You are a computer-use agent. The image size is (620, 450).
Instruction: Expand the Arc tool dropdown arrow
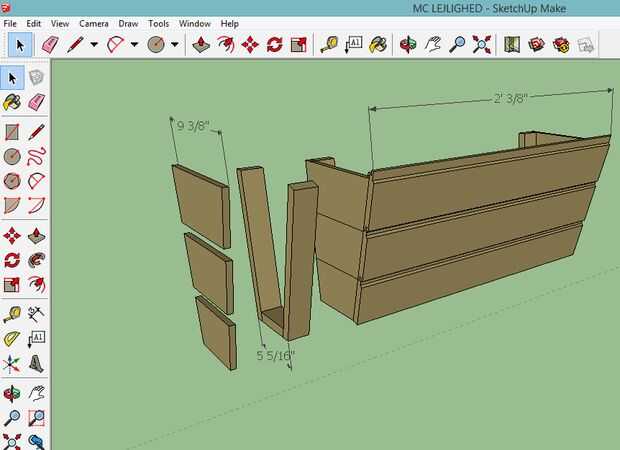[x=134, y=45]
